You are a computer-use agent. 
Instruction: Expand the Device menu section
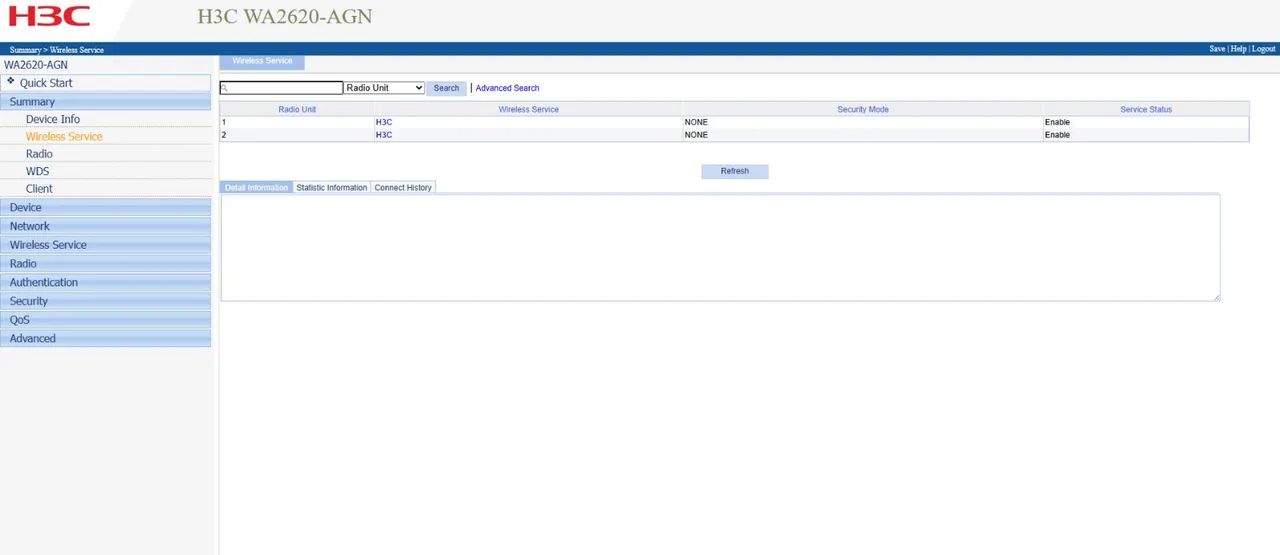pyautogui.click(x=26, y=208)
